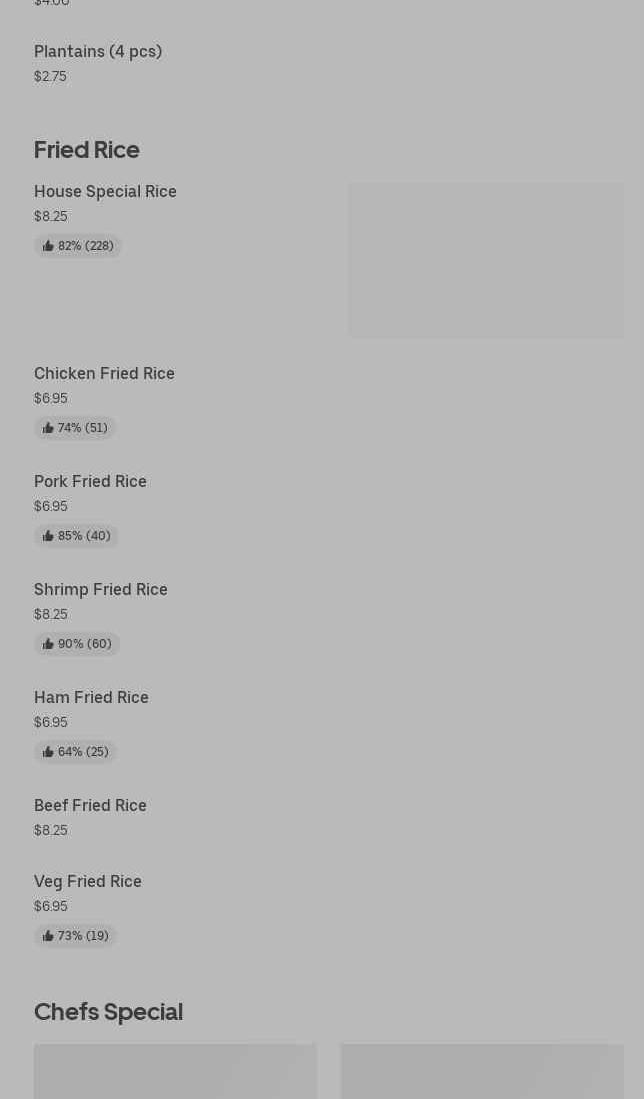This screenshot has height=1099, width=644.
Task: Open Shrimp Fried Rice item
Action: click(x=101, y=590)
